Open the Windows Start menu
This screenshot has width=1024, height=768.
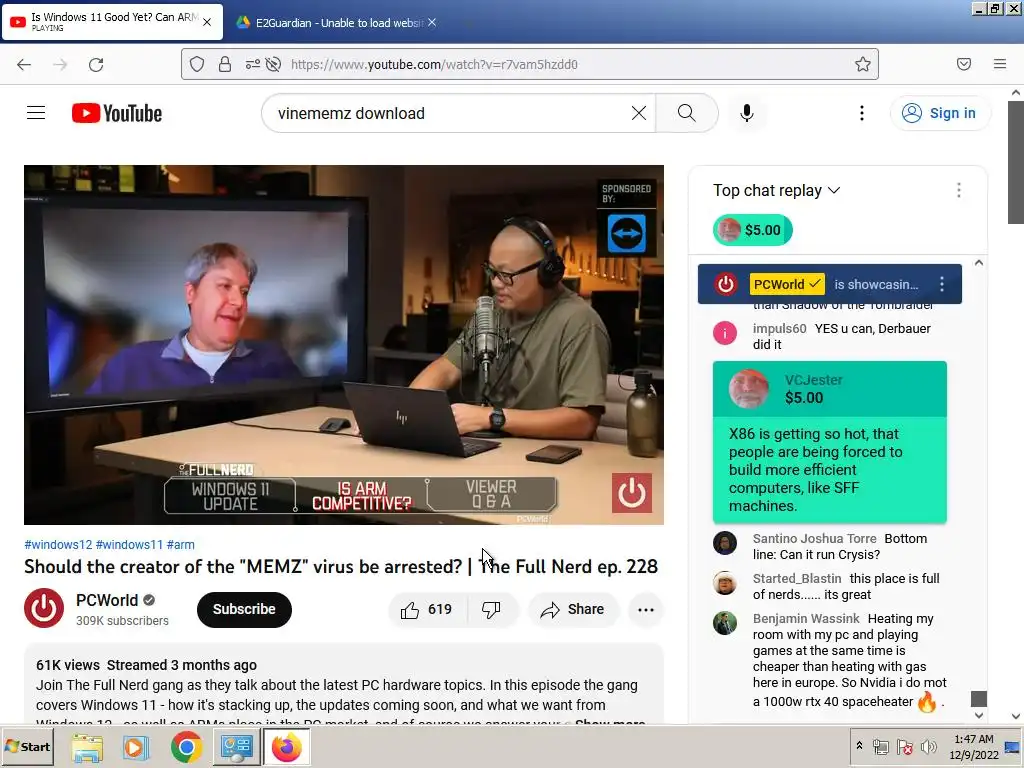click(x=27, y=746)
